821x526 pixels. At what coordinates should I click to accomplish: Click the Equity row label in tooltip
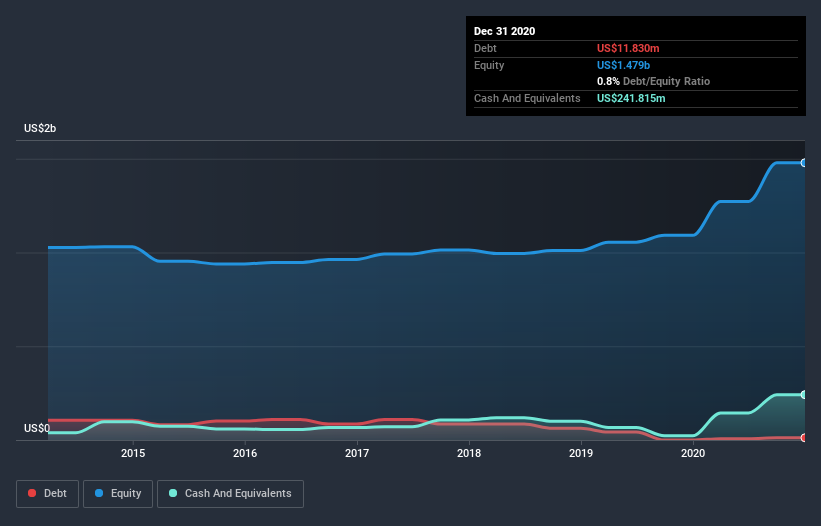(489, 65)
